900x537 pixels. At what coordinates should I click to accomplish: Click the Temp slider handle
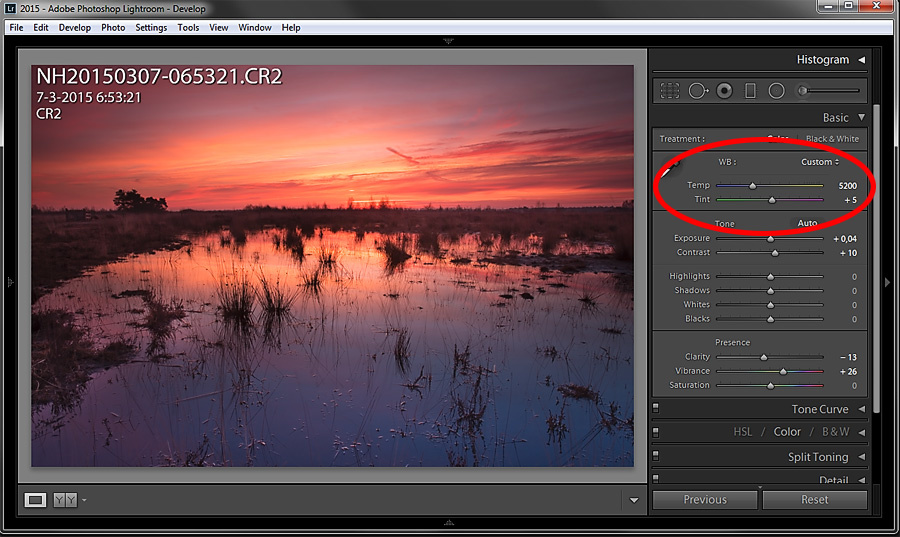coord(752,185)
